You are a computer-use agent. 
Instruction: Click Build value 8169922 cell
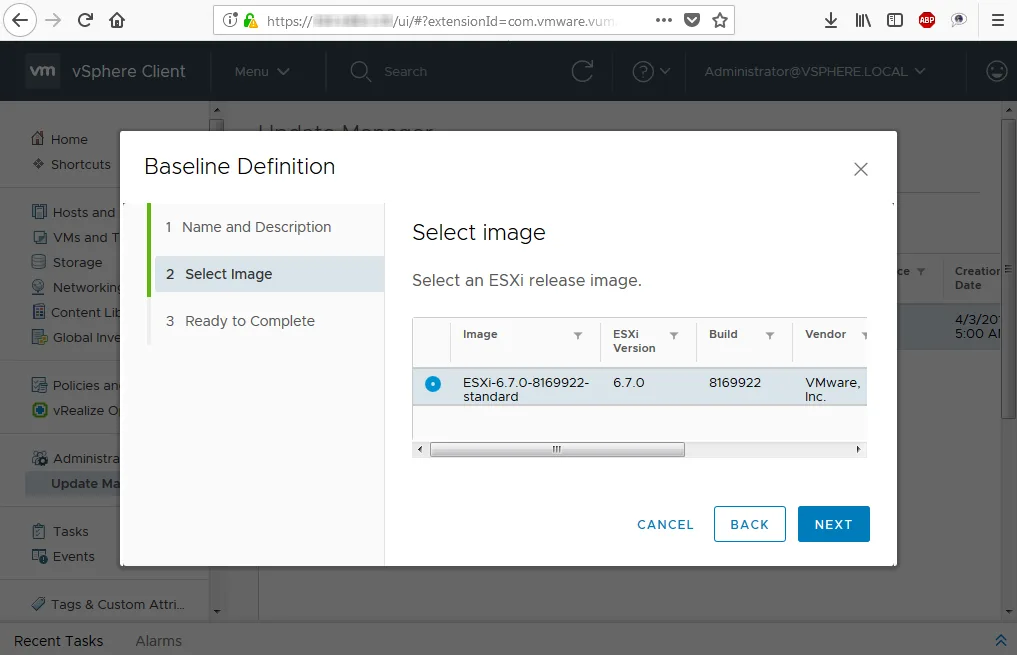(735, 383)
